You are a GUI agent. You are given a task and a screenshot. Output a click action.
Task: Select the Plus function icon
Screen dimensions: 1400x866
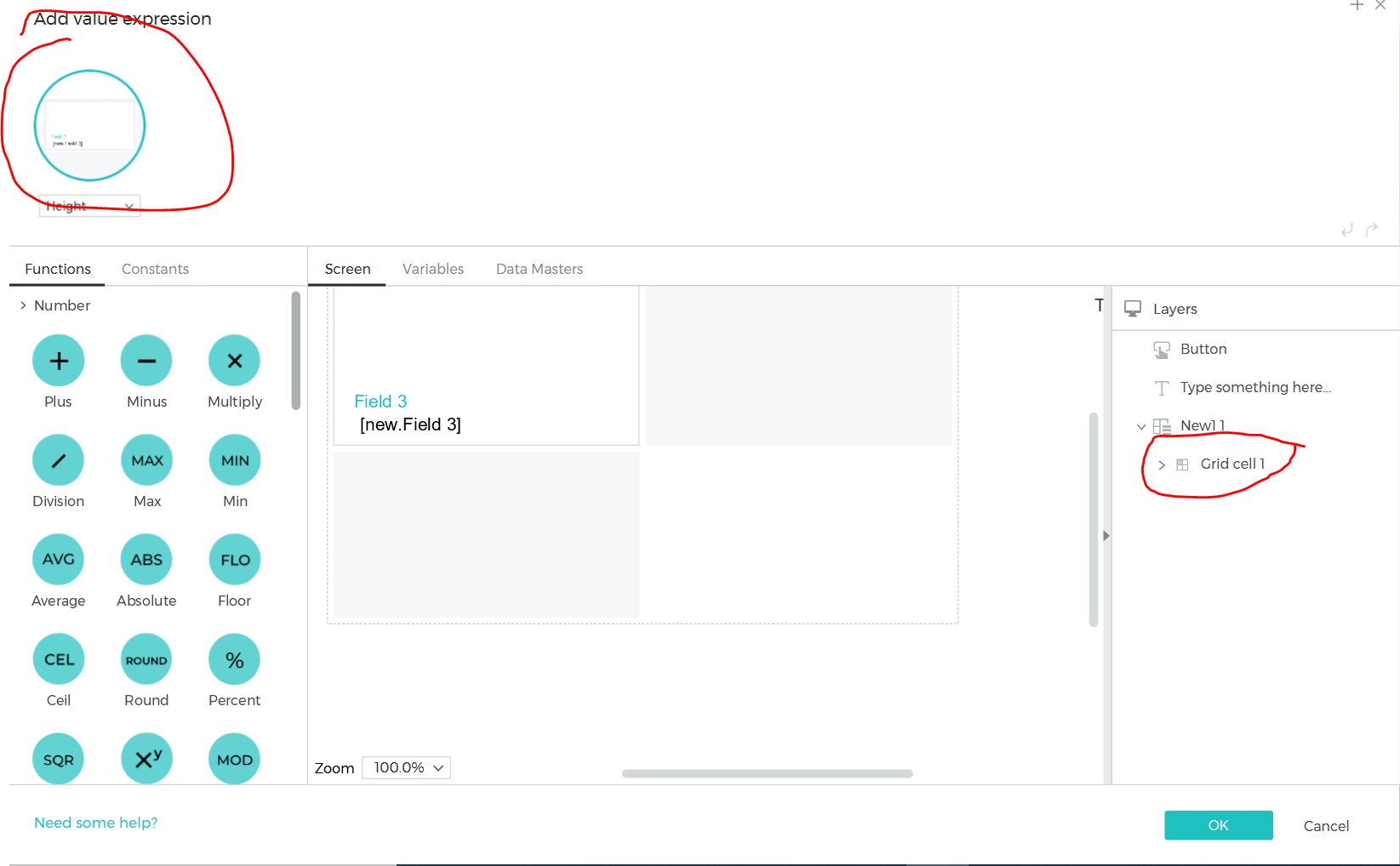pos(58,361)
